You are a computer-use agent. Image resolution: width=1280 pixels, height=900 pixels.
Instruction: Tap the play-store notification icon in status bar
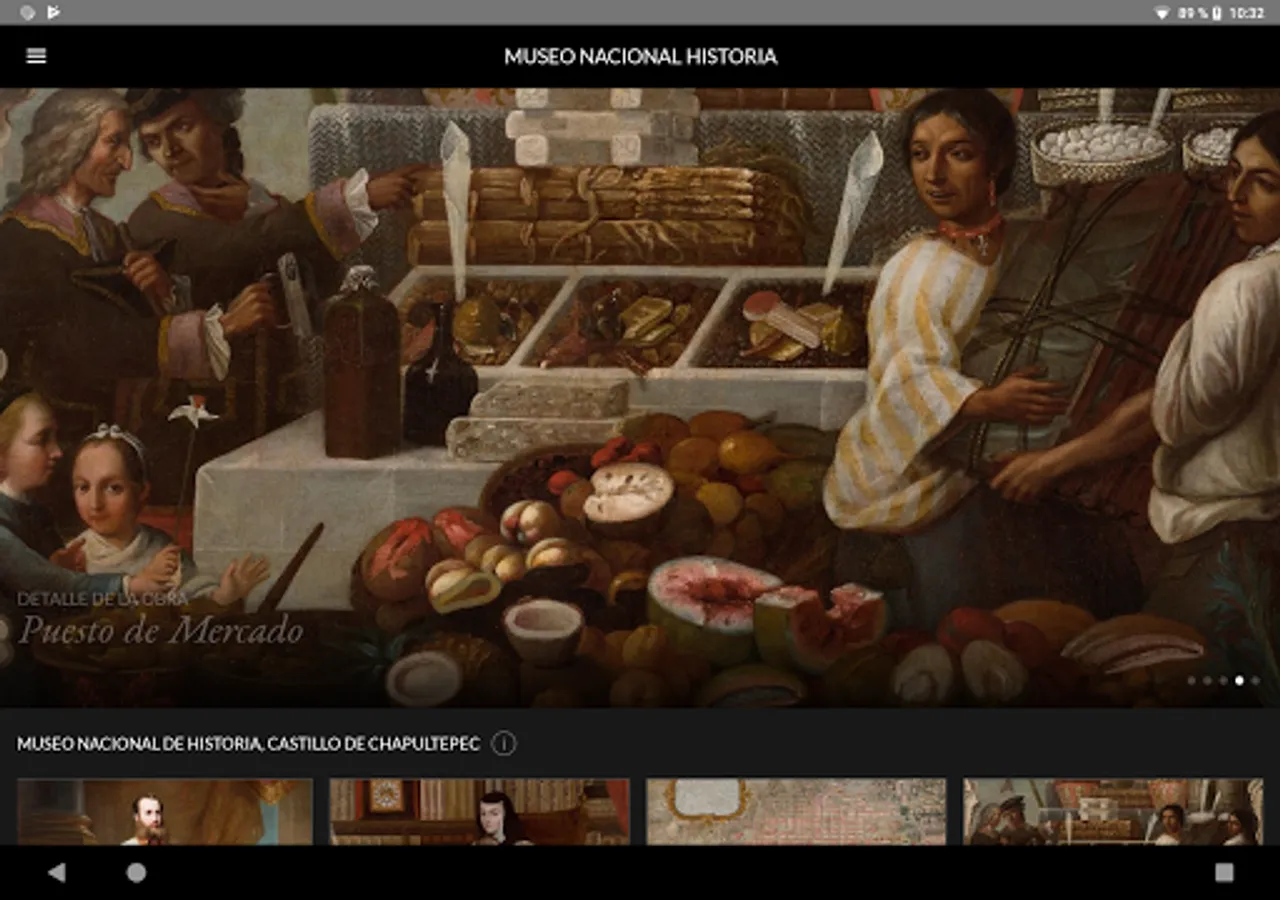click(x=54, y=13)
